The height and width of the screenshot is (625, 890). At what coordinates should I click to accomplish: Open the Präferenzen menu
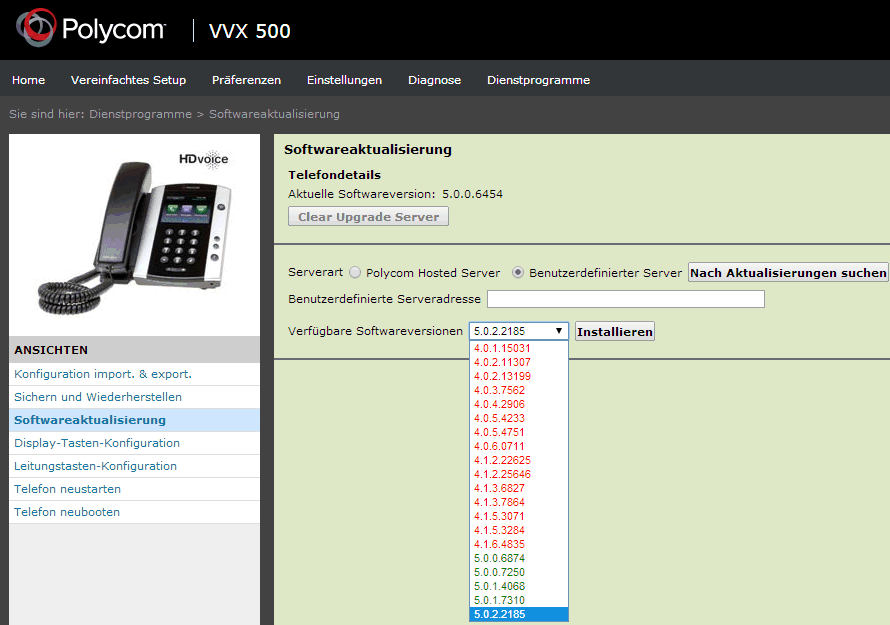[x=246, y=80]
